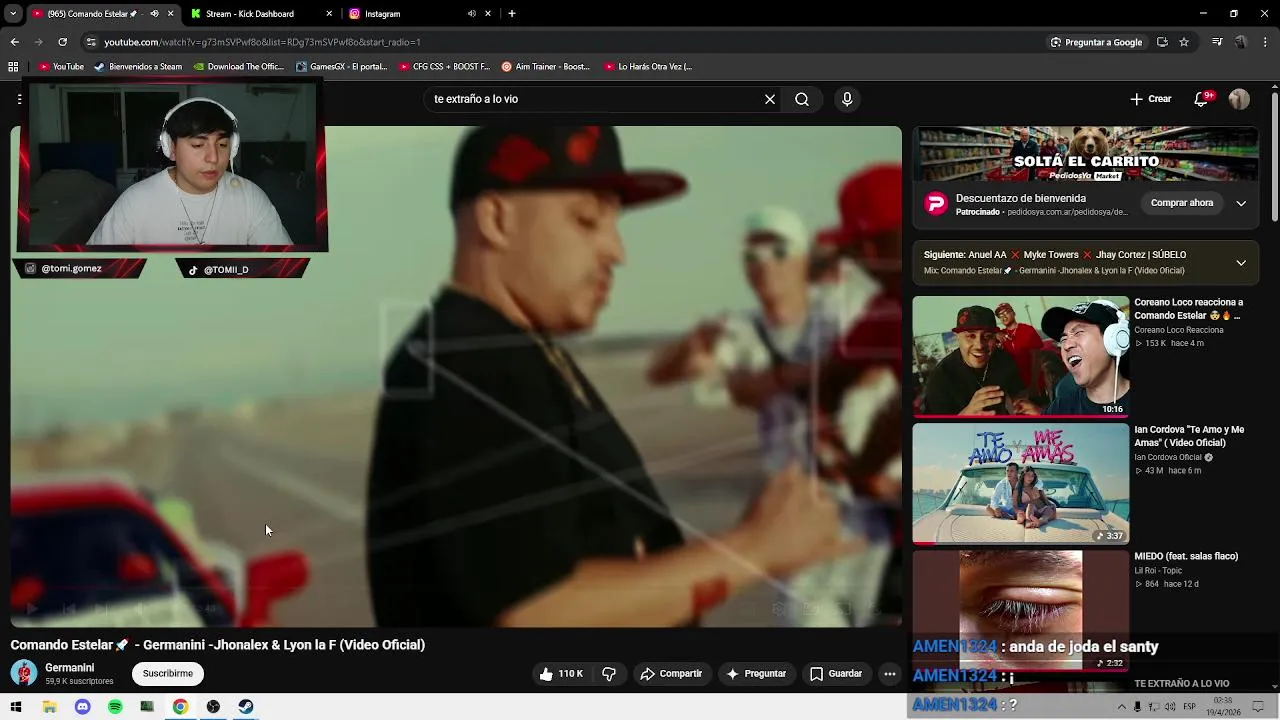Click the Windows Start button
The width and height of the screenshot is (1280, 720).
point(16,707)
